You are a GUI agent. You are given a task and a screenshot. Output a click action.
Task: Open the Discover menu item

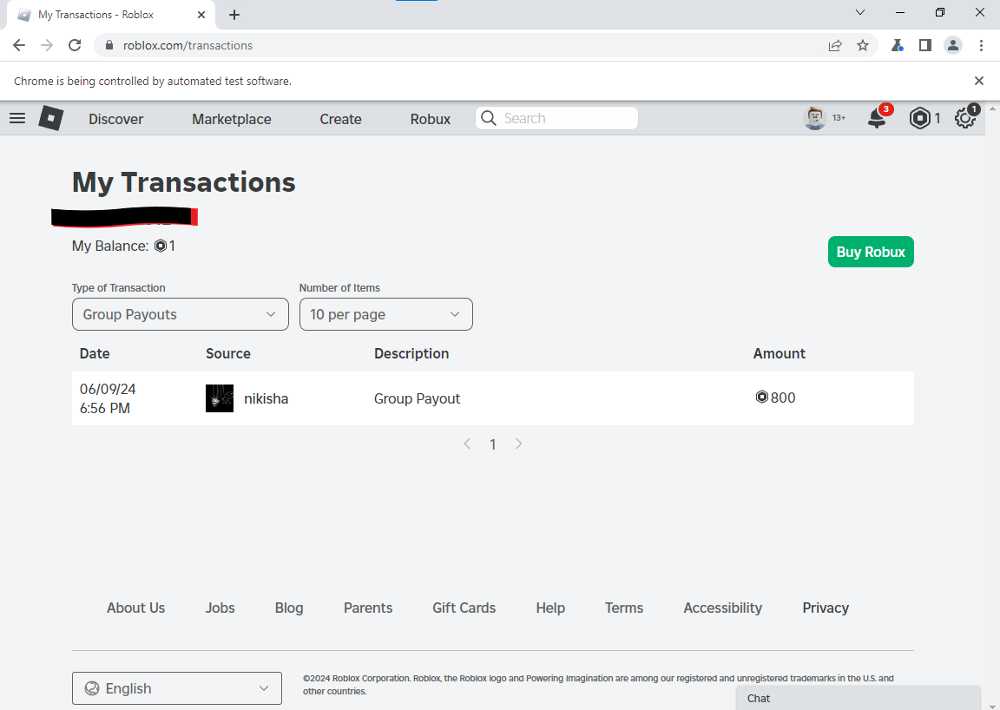click(x=116, y=119)
